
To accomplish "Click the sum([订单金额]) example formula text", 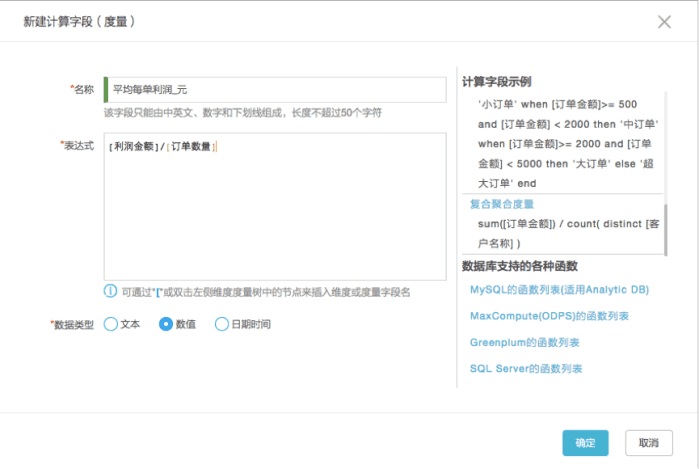I will [x=568, y=234].
